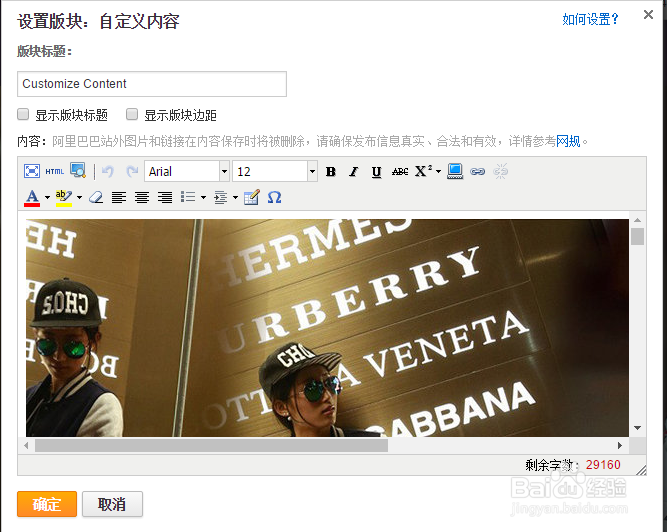The image size is (667, 532).
Task: Click the horizontal scrollbar left arrow
Action: pos(26,445)
